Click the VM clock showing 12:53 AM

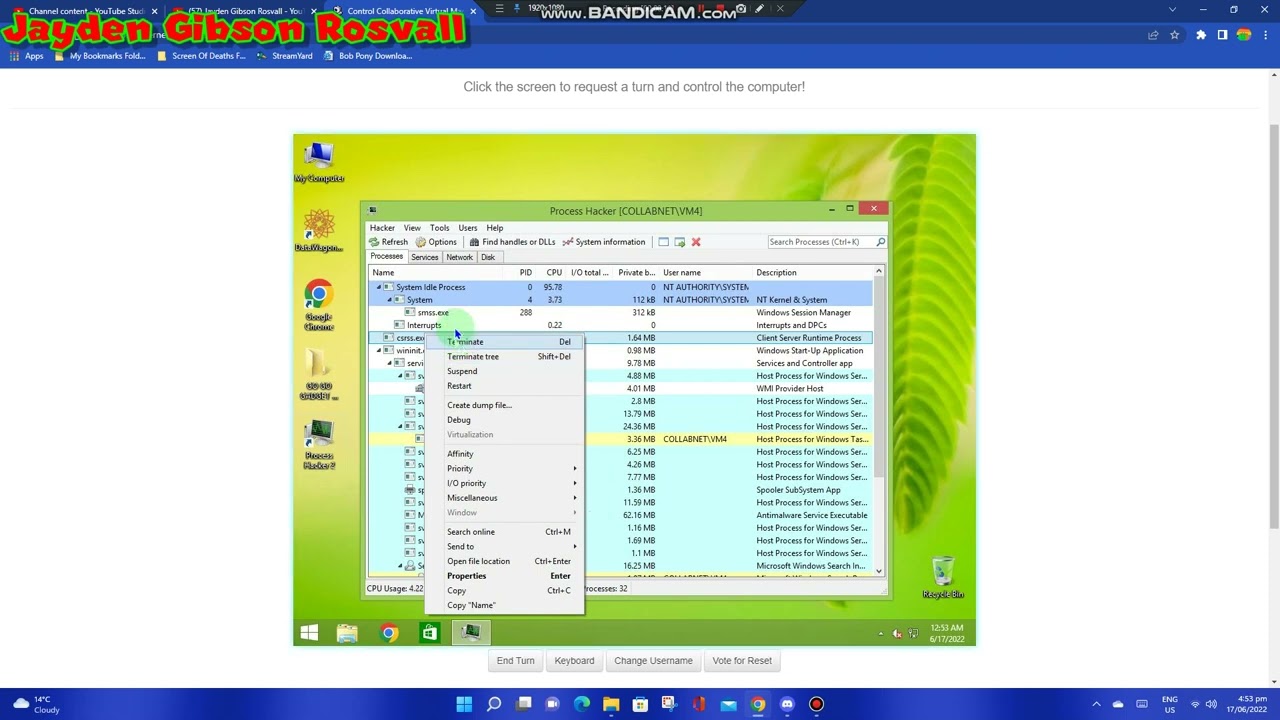pos(945,634)
